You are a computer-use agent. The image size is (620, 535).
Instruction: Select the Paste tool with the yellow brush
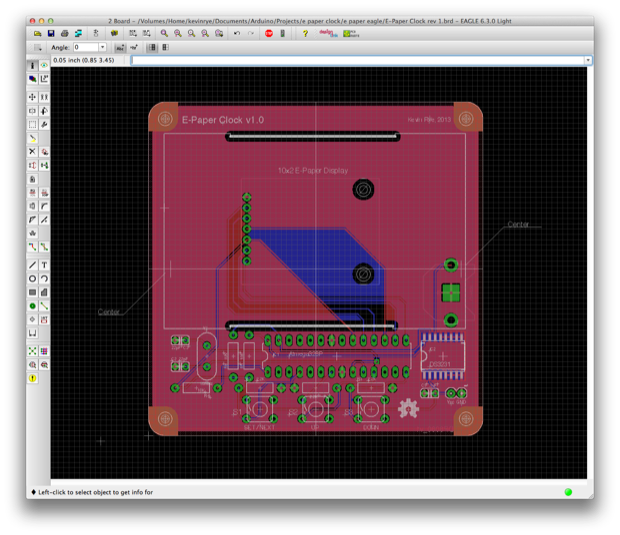coord(32,138)
